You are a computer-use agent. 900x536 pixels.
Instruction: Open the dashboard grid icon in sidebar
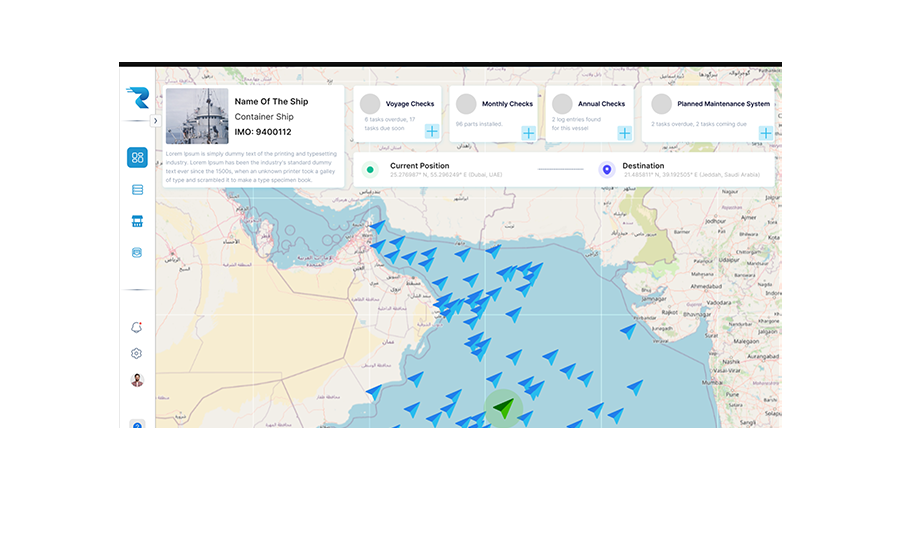[x=137, y=157]
